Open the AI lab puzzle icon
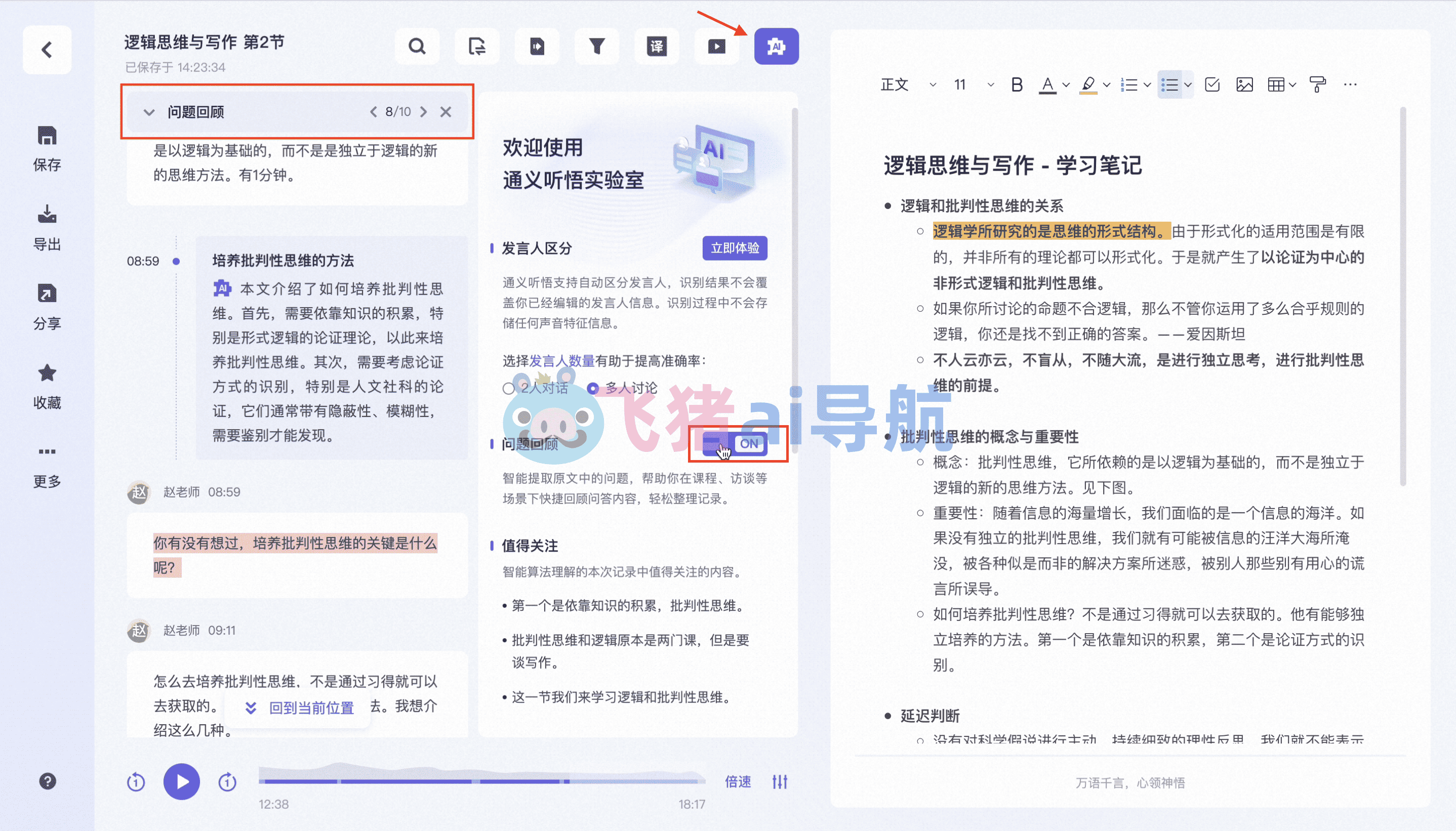The height and width of the screenshot is (831, 1456). [776, 46]
